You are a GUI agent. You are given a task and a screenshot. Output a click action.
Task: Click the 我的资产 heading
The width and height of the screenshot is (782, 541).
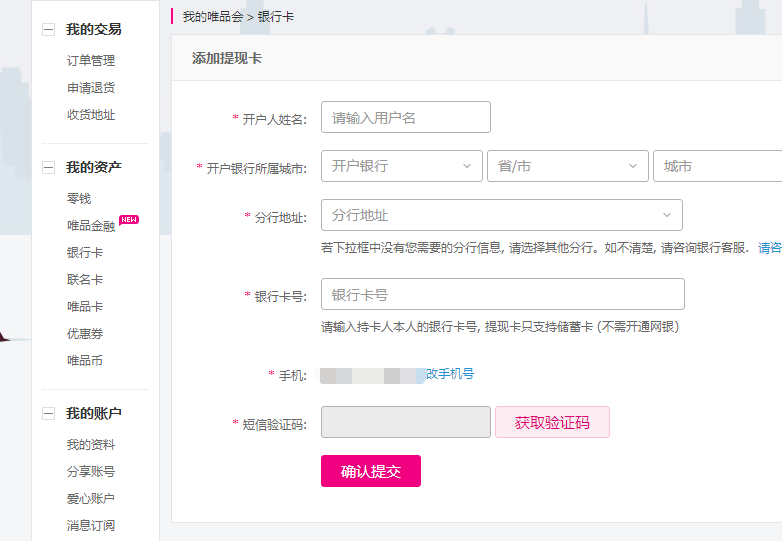(x=94, y=167)
